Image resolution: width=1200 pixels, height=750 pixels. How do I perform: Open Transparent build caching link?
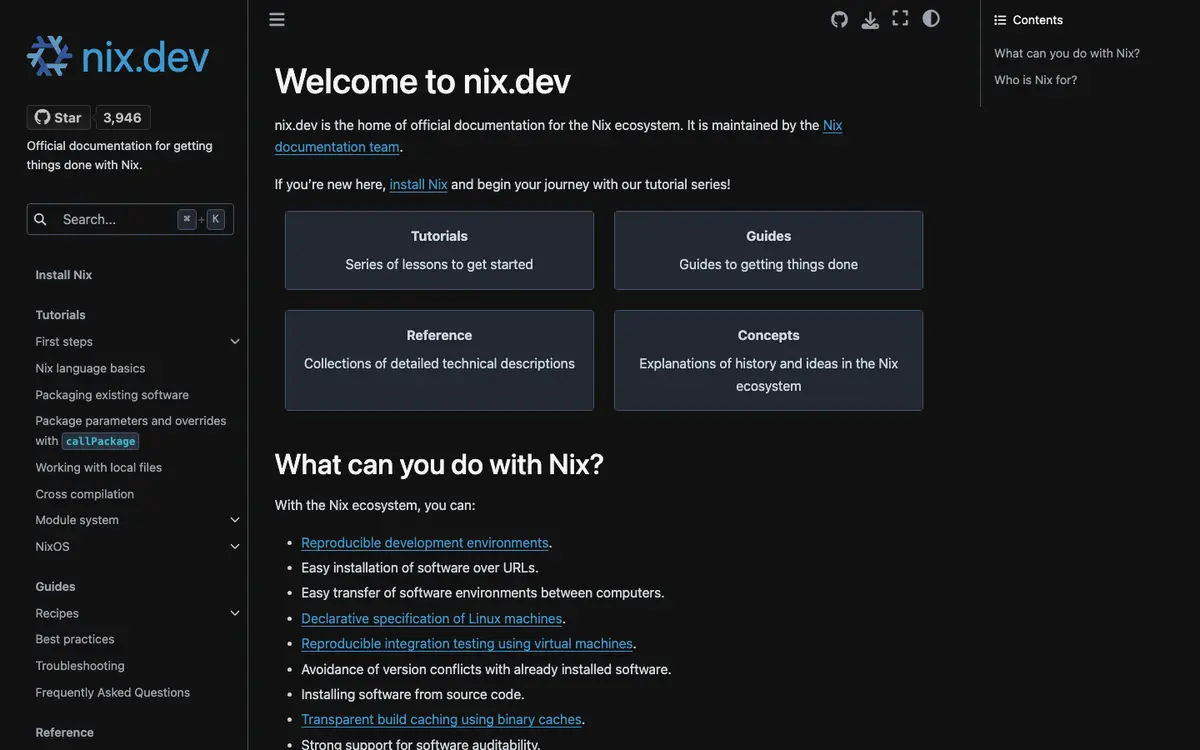(x=441, y=720)
